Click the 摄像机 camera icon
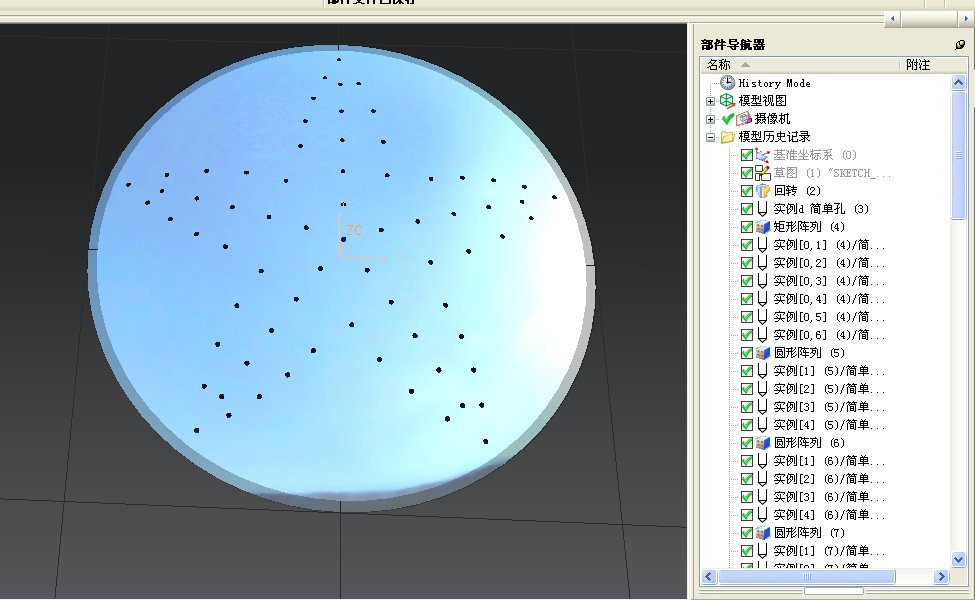 pos(744,118)
